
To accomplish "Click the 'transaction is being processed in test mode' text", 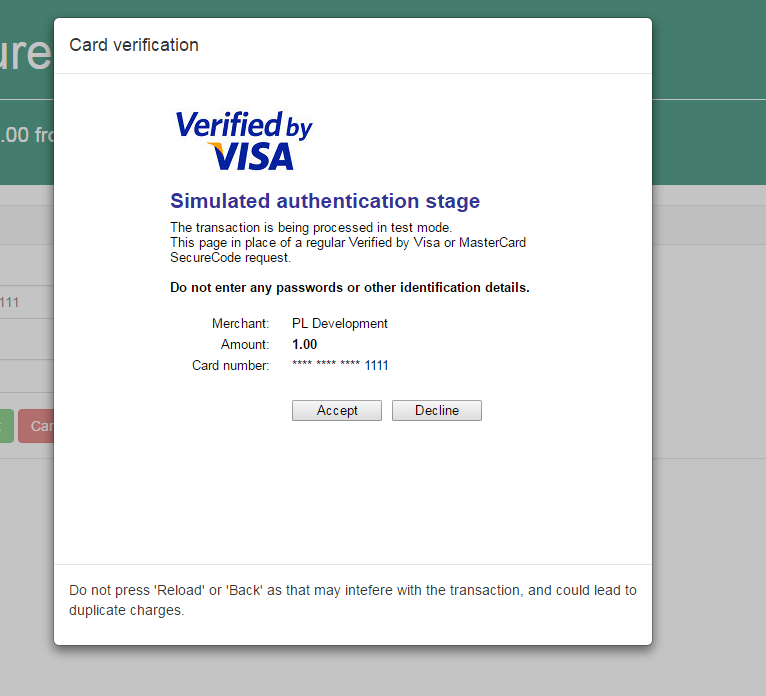I will (x=311, y=228).
